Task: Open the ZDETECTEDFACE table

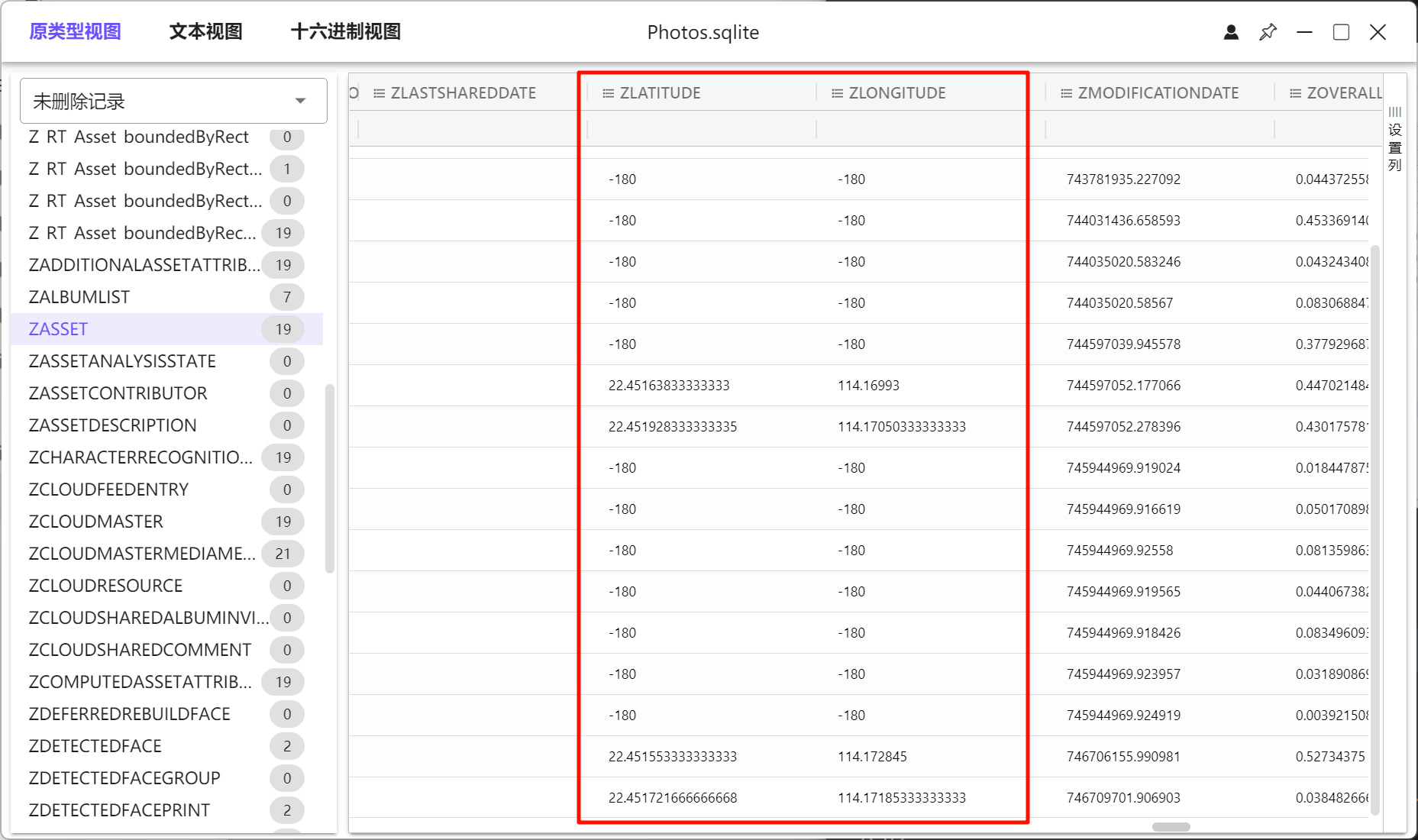Action: point(95,746)
